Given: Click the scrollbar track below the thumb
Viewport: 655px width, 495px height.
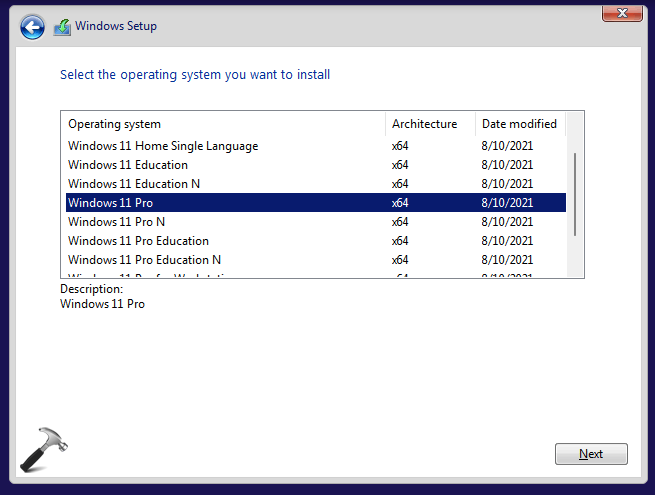Looking at the screenshot, I should coord(575,256).
